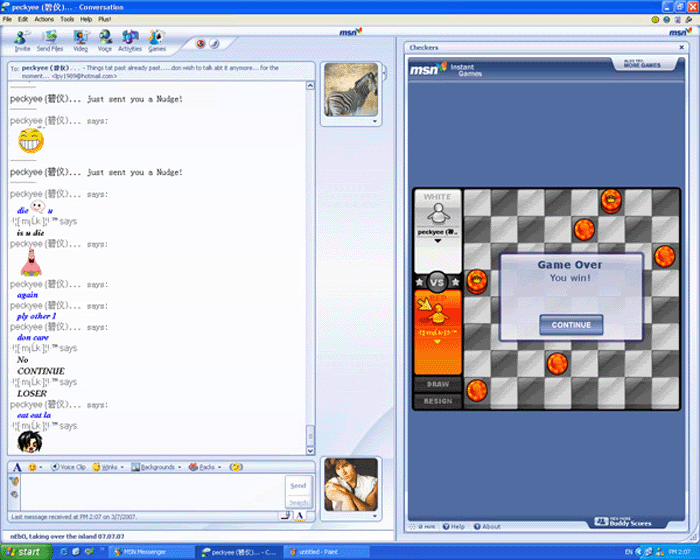
Task: Click the chat scrollbar thumb
Action: point(310,435)
